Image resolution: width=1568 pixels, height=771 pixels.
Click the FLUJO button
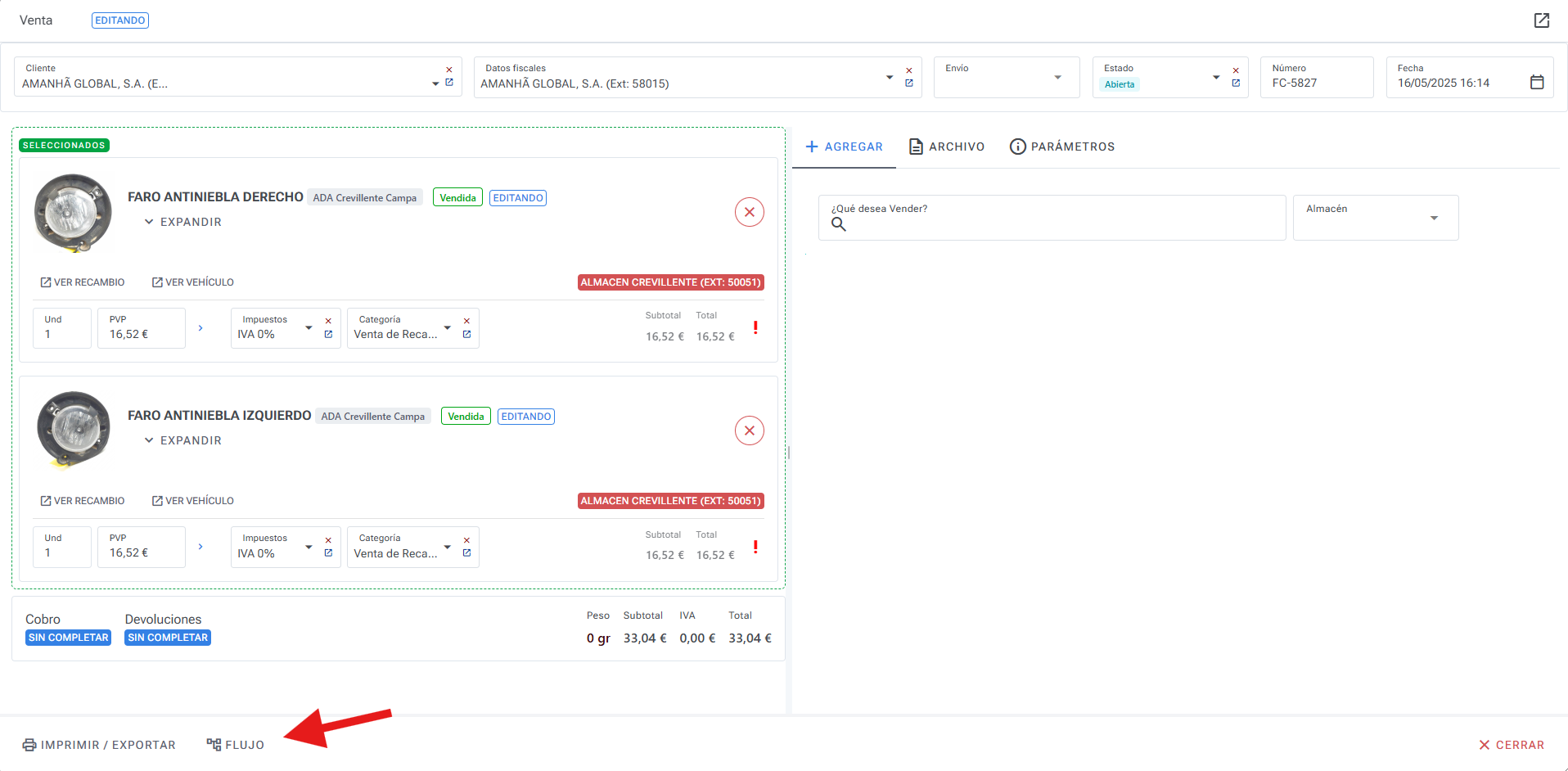point(236,745)
